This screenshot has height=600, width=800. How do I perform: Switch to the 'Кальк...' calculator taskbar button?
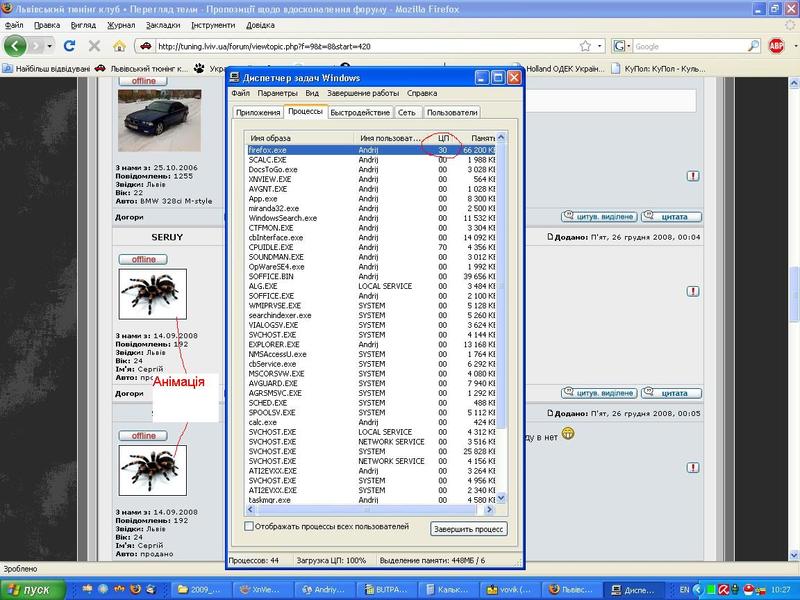coord(447,590)
